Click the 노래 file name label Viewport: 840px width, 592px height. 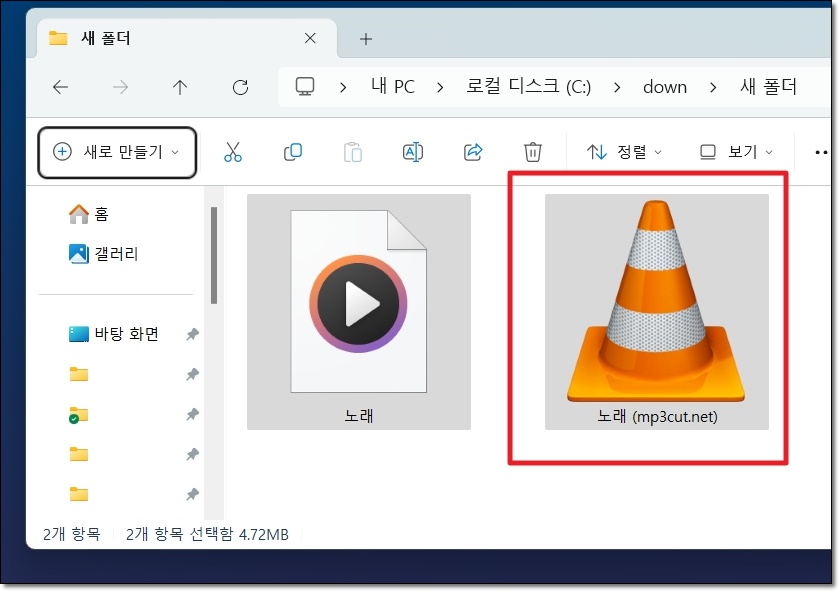point(359,415)
